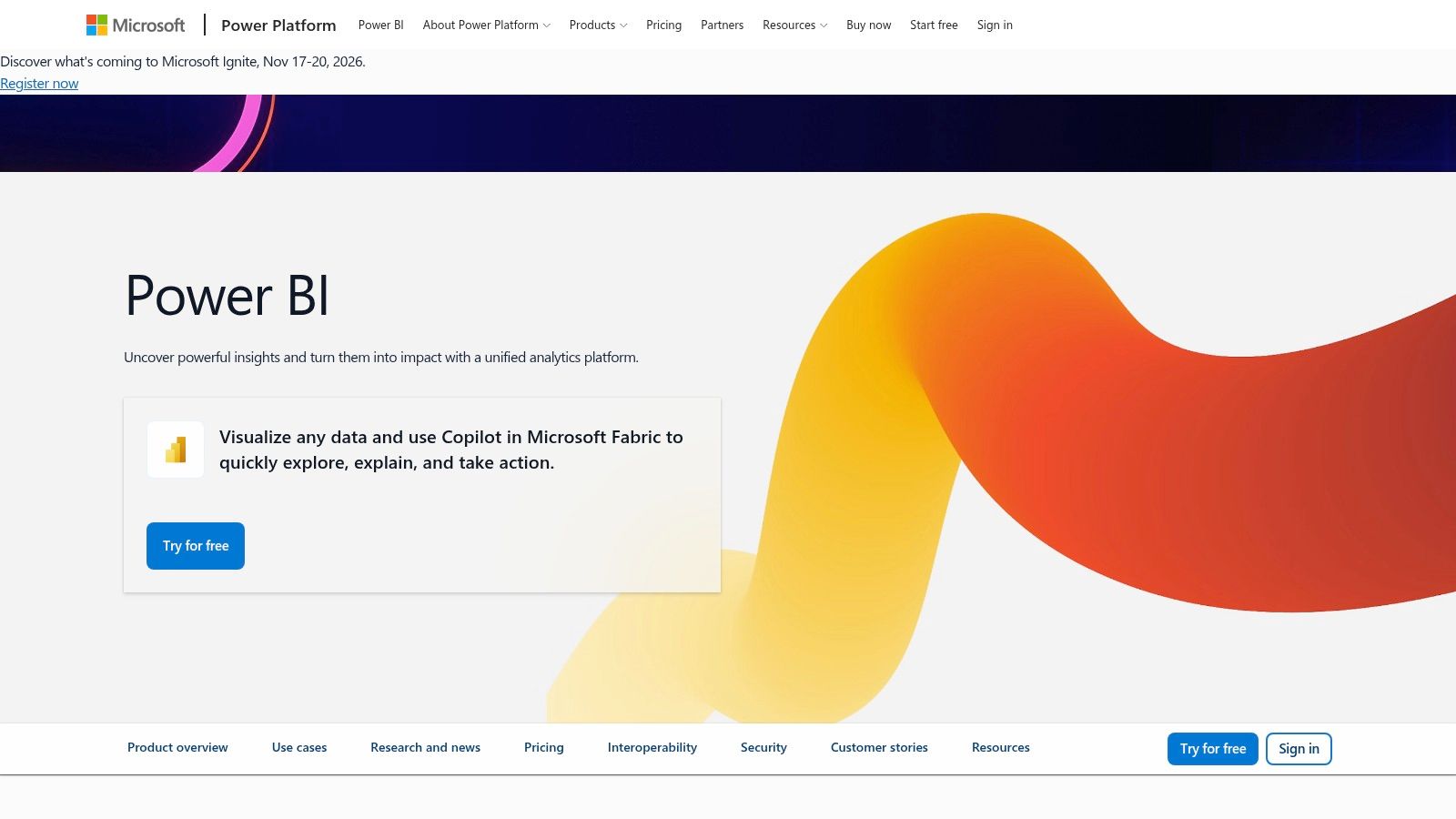The height and width of the screenshot is (819, 1456).
Task: Open the Interoperability section tab
Action: pos(652,748)
